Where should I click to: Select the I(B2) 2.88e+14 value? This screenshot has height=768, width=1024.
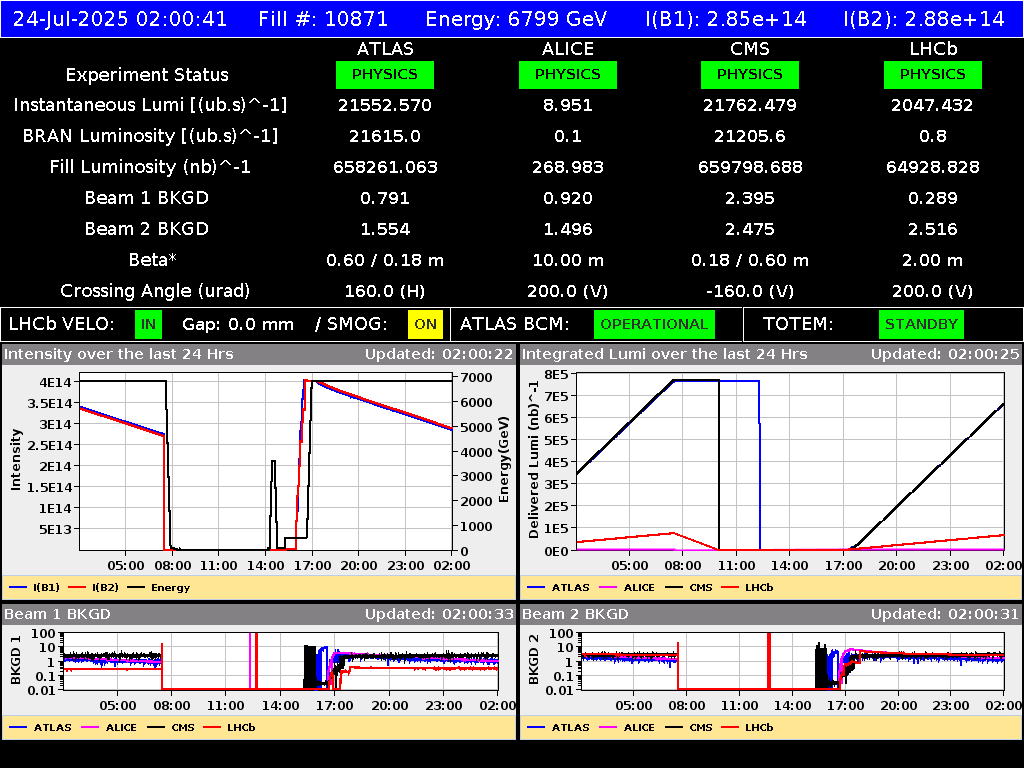pyautogui.click(x=924, y=19)
